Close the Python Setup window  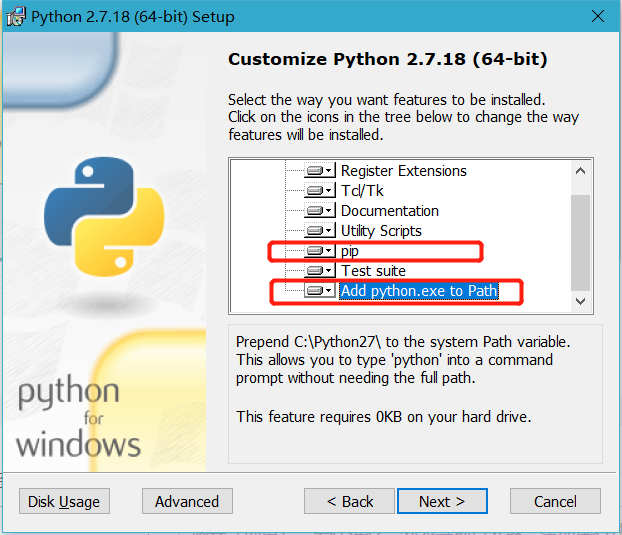point(597,17)
